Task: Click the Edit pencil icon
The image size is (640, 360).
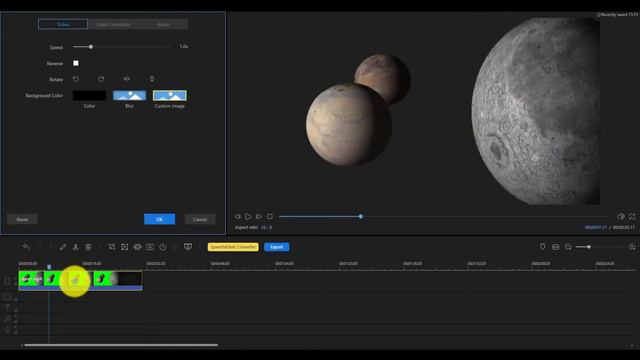Action: tap(62, 247)
